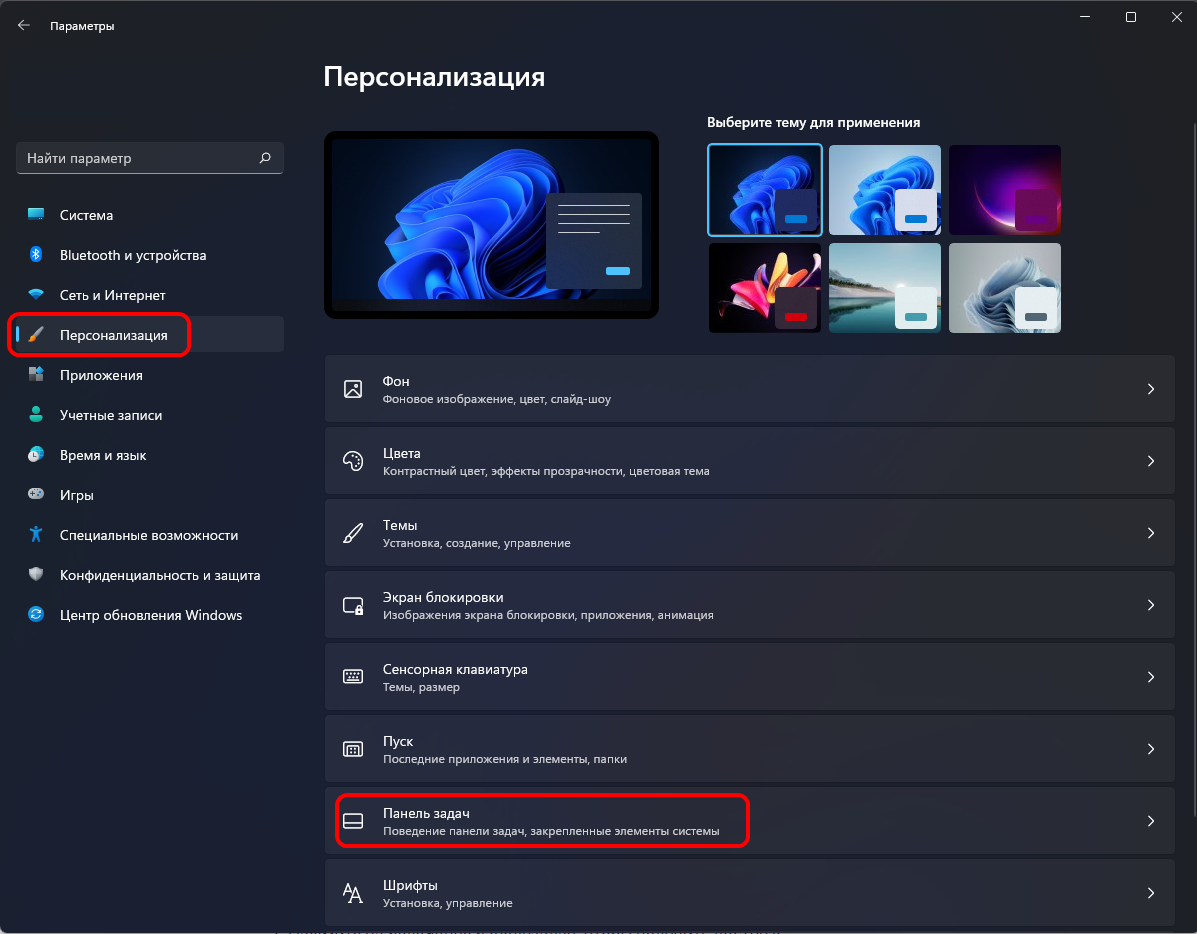The height and width of the screenshot is (934, 1197).
Task: Click the Темы brush icon
Action: (353, 533)
